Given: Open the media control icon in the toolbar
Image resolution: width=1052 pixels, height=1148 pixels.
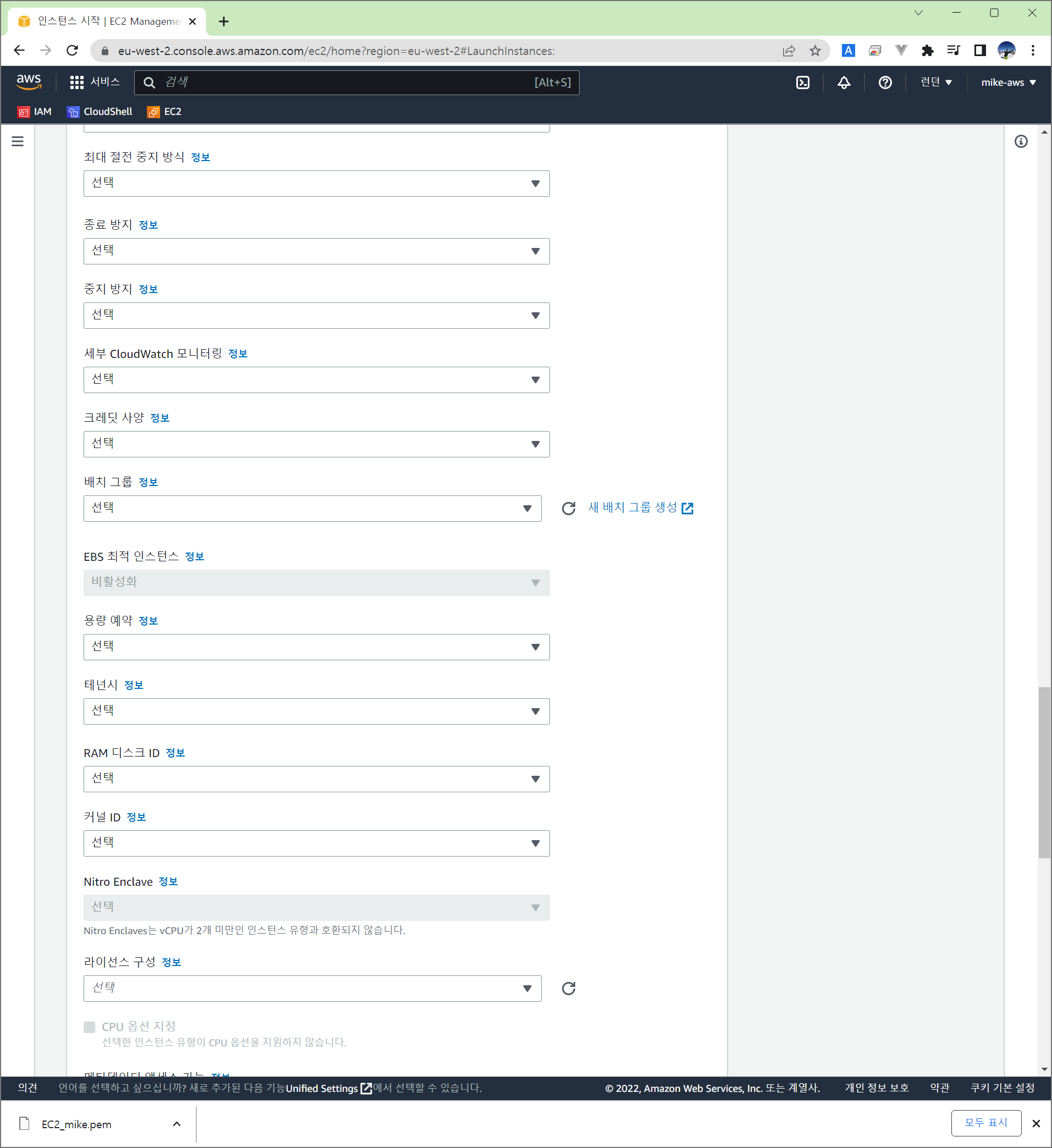Looking at the screenshot, I should [x=954, y=51].
